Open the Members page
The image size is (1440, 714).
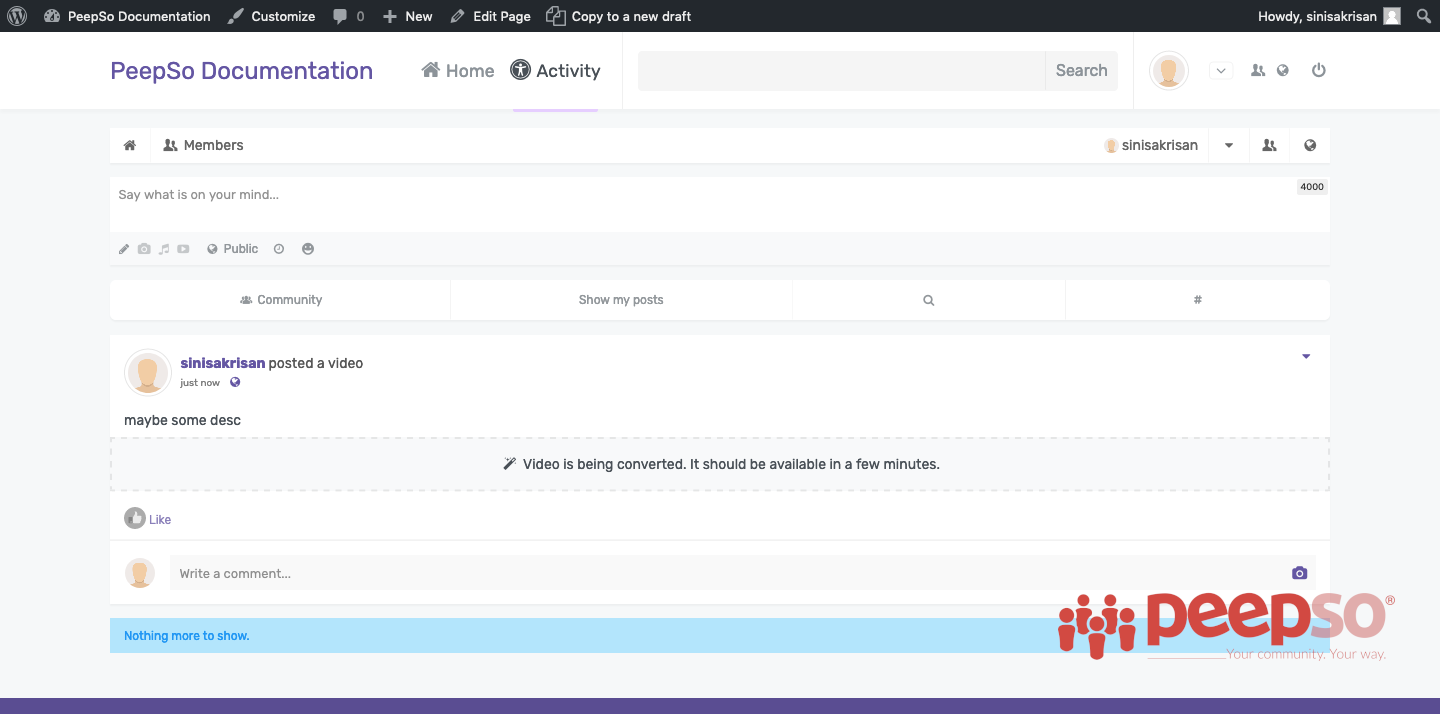tap(203, 145)
